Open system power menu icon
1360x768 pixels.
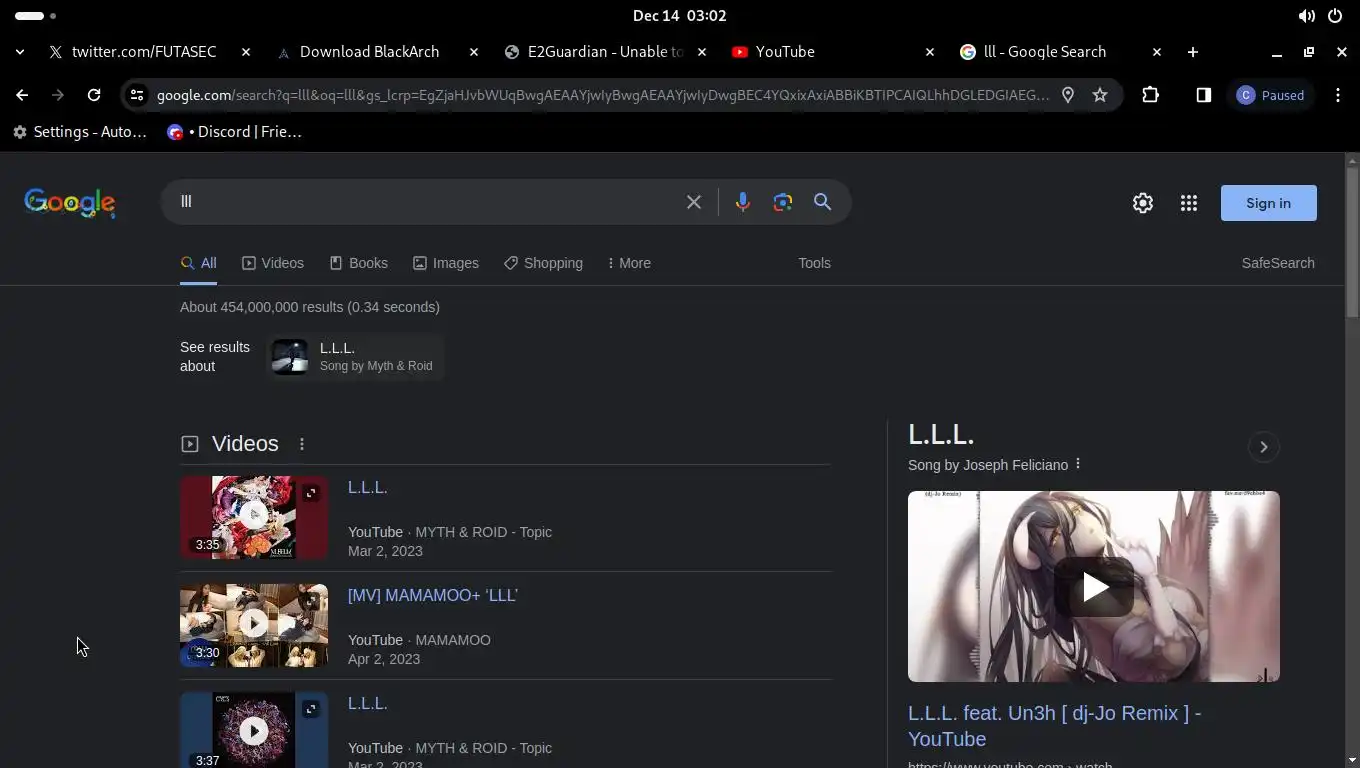click(1335, 16)
